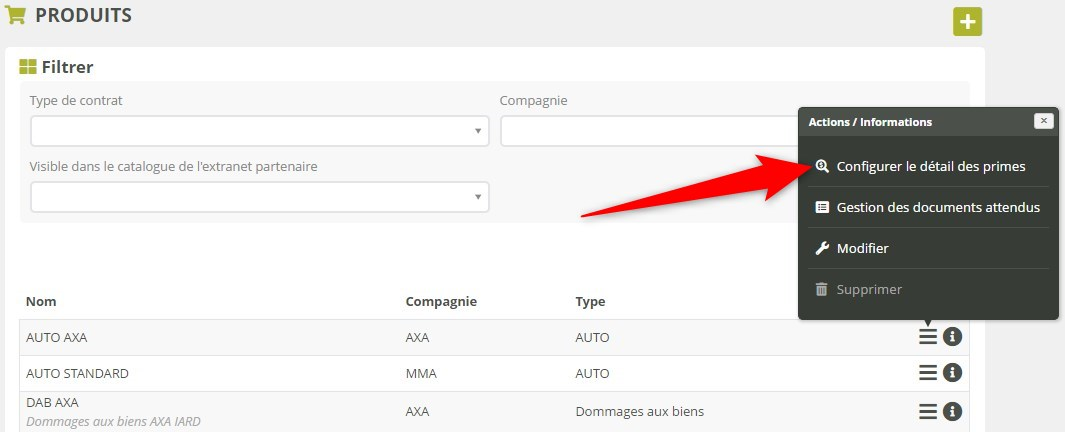Image resolution: width=1065 pixels, height=432 pixels.
Task: Select Modifier in the actions menu
Action: tap(862, 248)
